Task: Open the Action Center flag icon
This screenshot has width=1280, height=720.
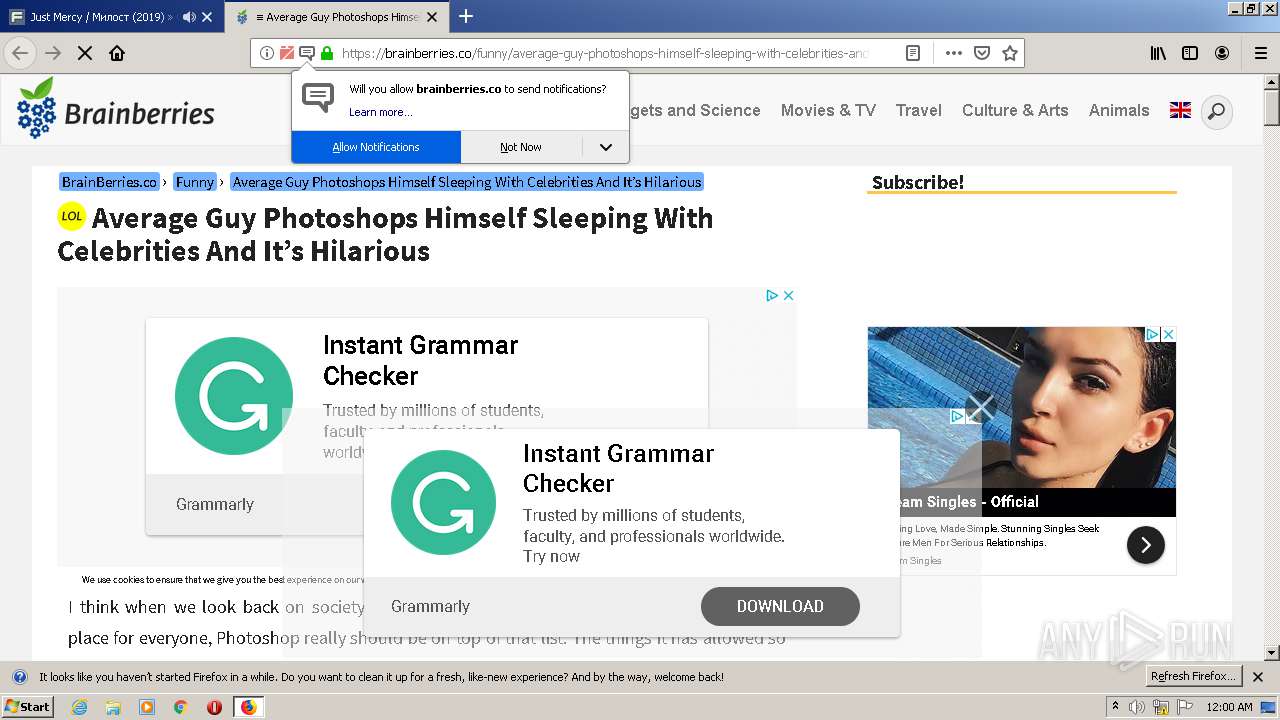Action: [x=1183, y=707]
